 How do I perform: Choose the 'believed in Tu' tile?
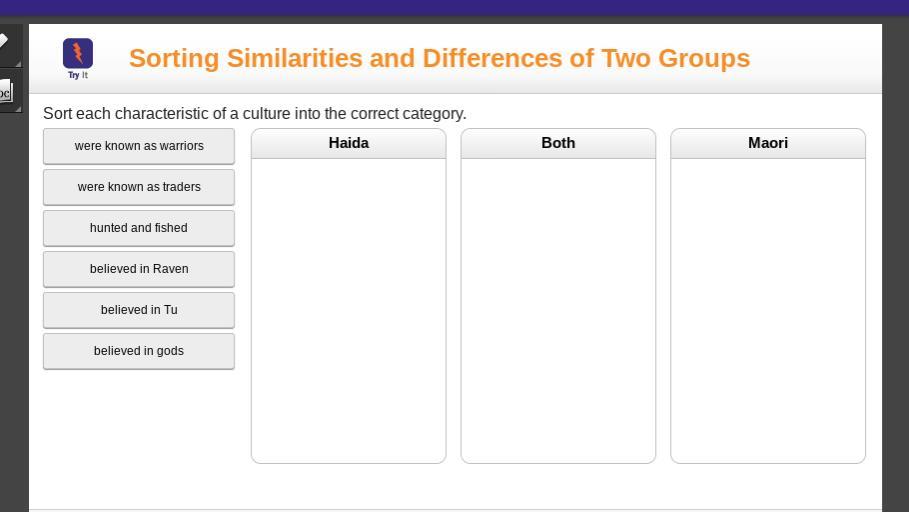pos(139,310)
